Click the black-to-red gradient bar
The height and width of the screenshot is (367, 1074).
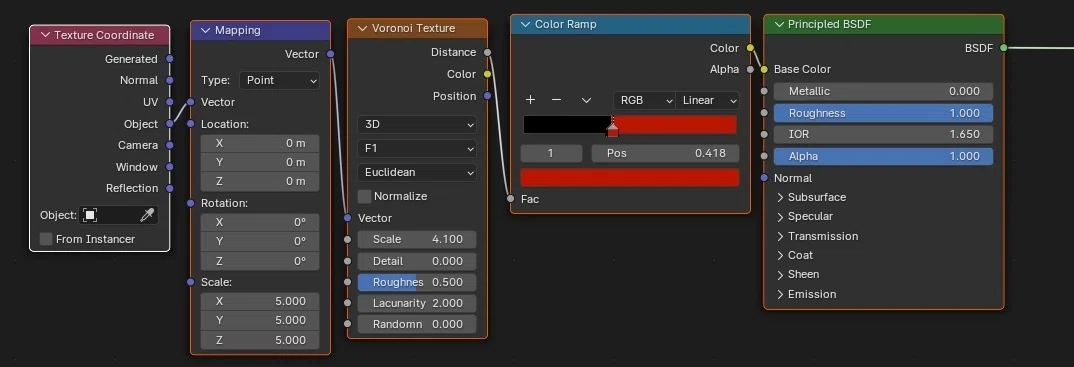tap(630, 125)
